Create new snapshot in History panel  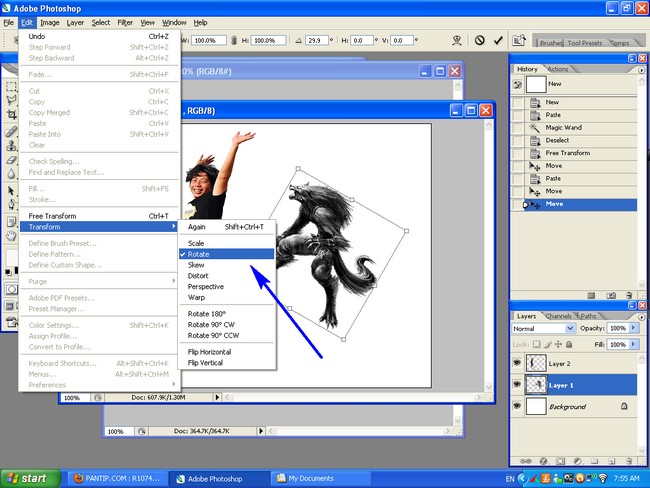click(x=611, y=295)
